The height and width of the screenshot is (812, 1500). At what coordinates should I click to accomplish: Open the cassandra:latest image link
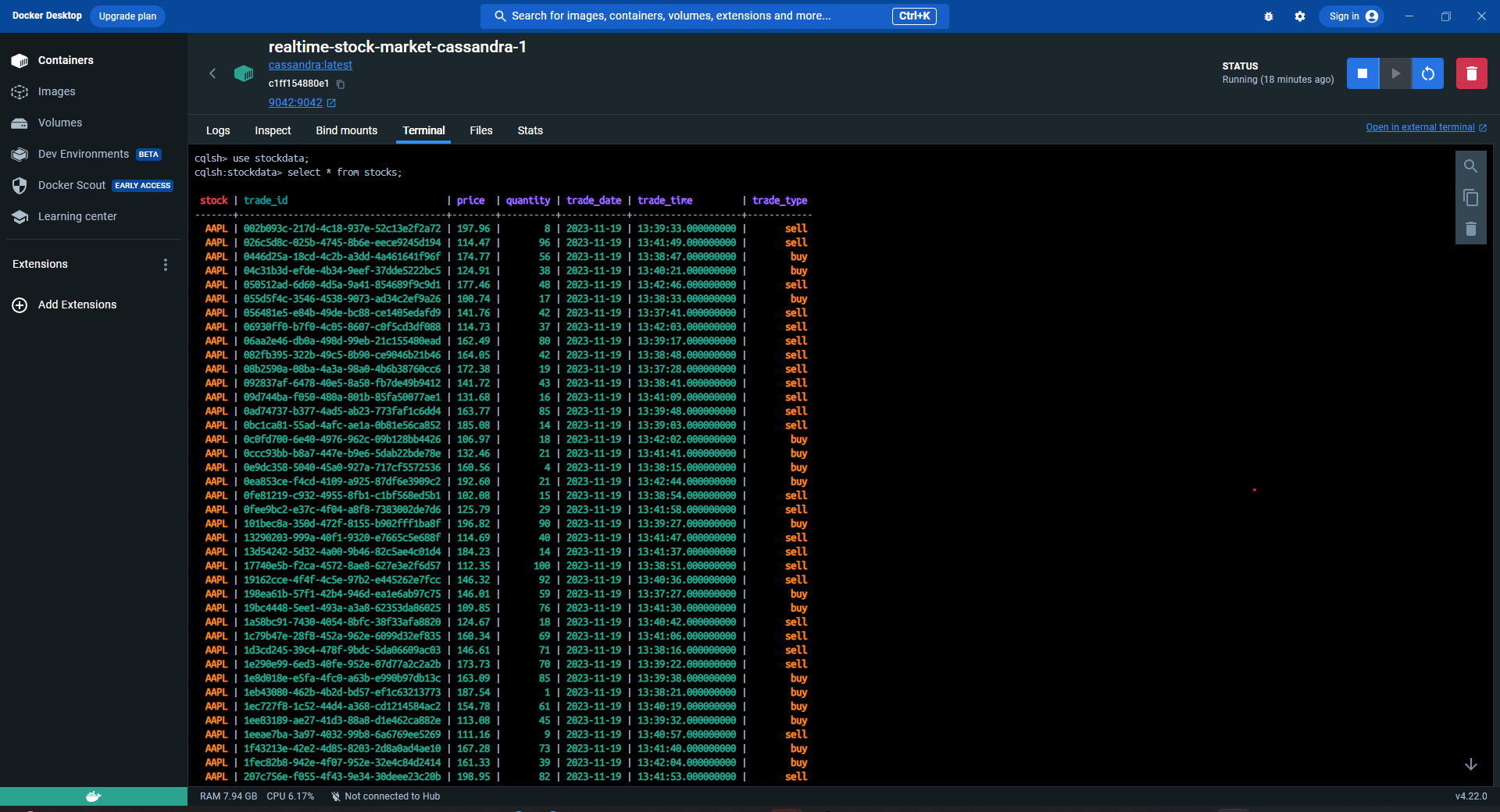[x=310, y=65]
